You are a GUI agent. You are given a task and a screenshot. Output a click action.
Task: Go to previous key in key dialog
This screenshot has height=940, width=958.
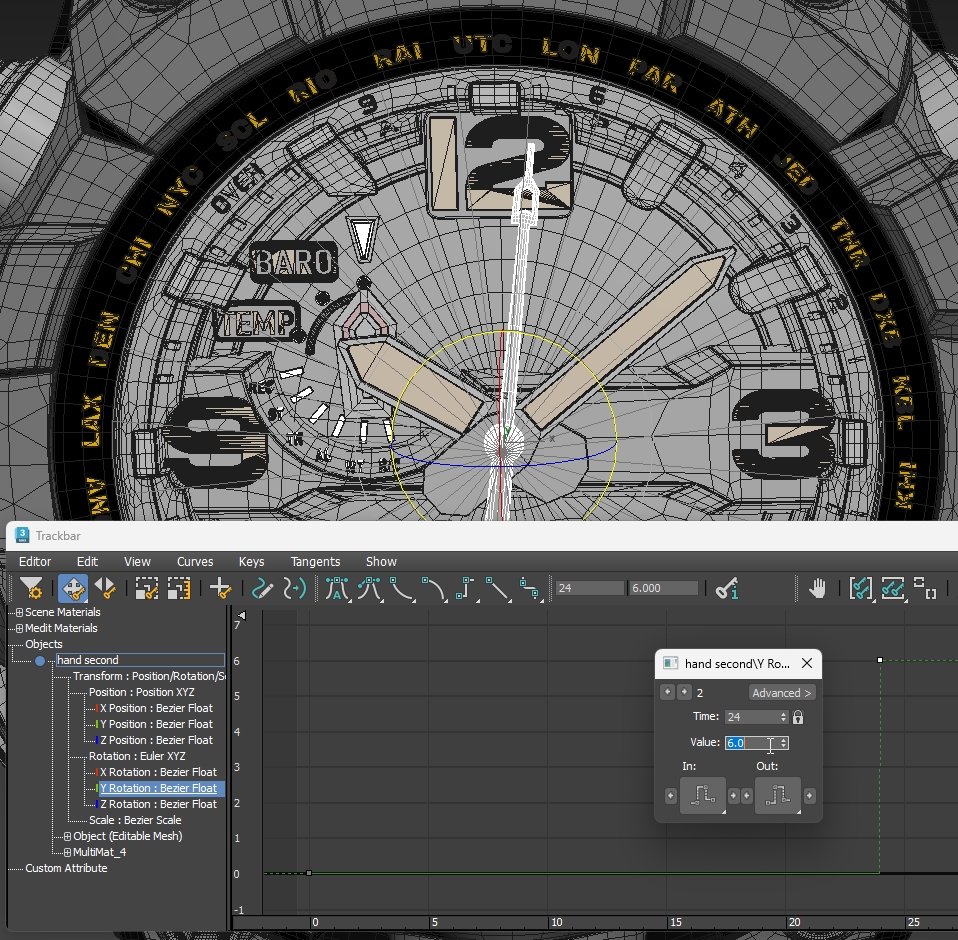click(x=668, y=692)
